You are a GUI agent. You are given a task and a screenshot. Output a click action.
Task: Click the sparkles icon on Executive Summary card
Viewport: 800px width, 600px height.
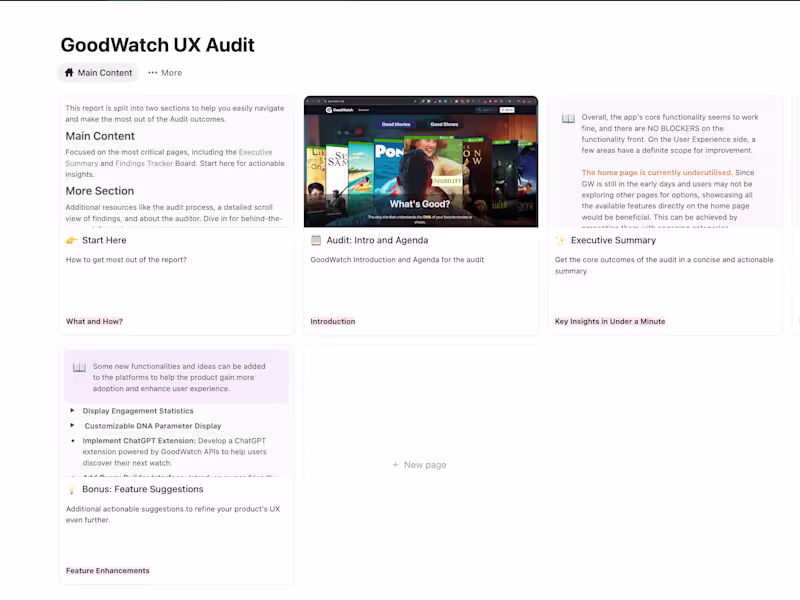point(559,240)
